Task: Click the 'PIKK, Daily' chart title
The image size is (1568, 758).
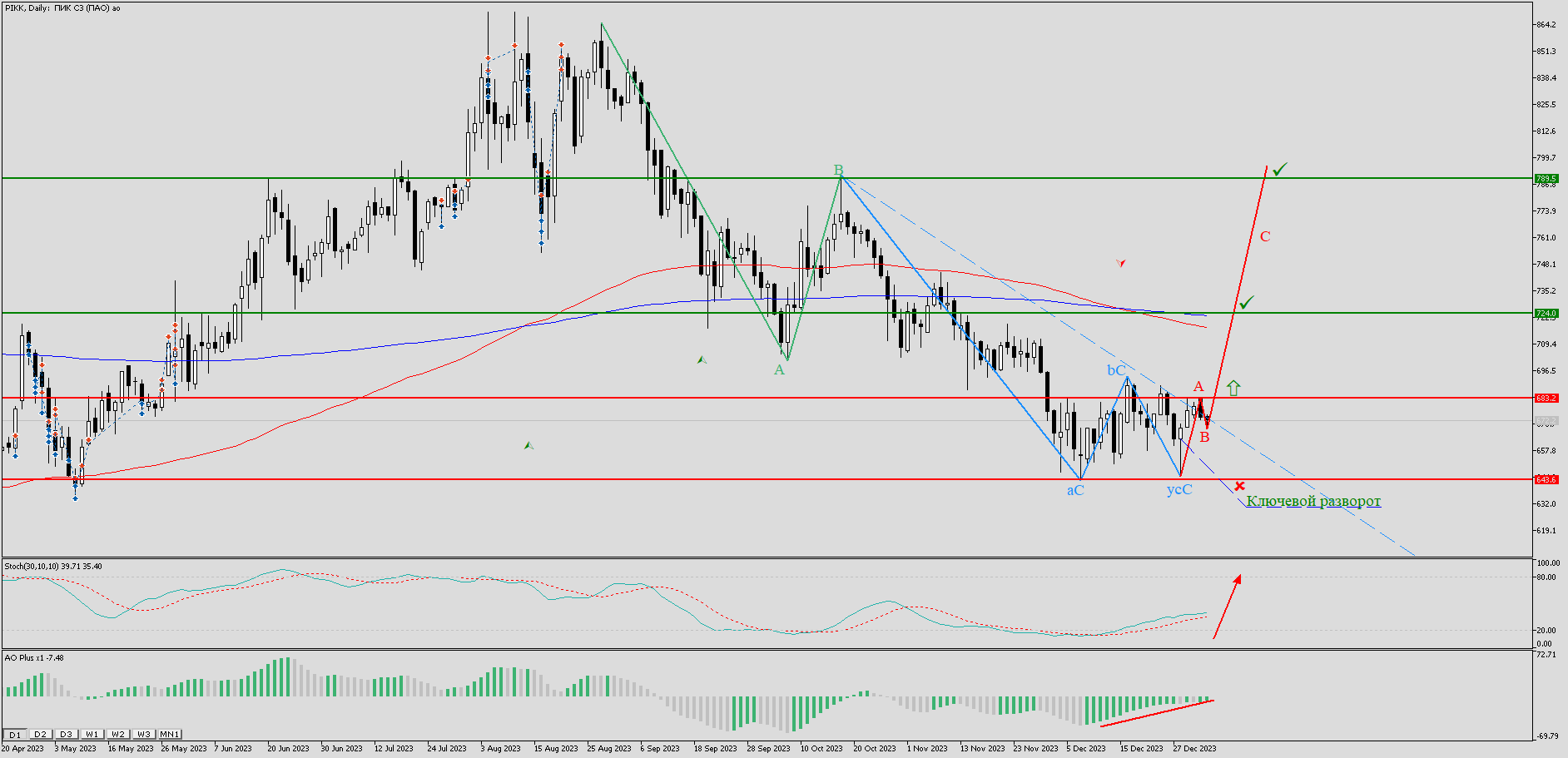Action: [62, 8]
